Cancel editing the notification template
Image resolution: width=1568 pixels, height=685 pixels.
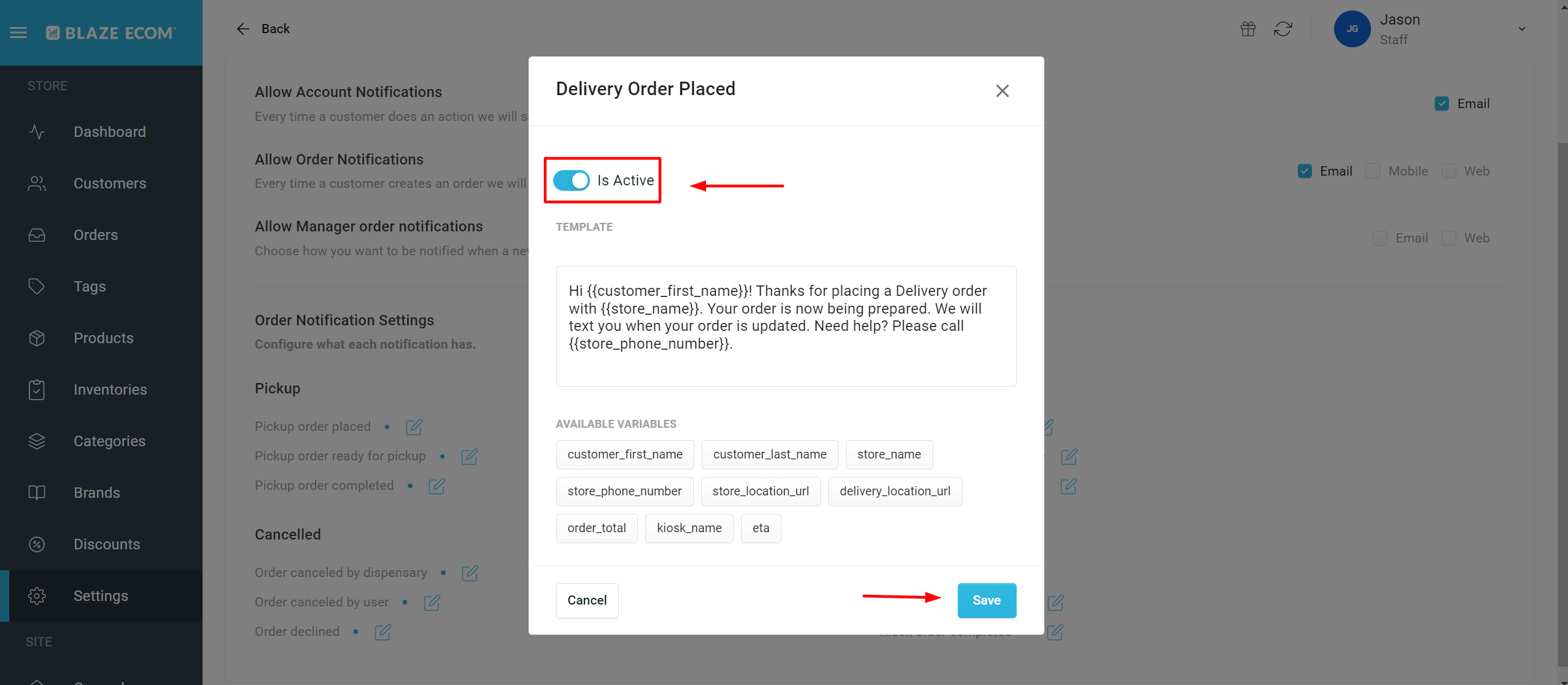586,600
